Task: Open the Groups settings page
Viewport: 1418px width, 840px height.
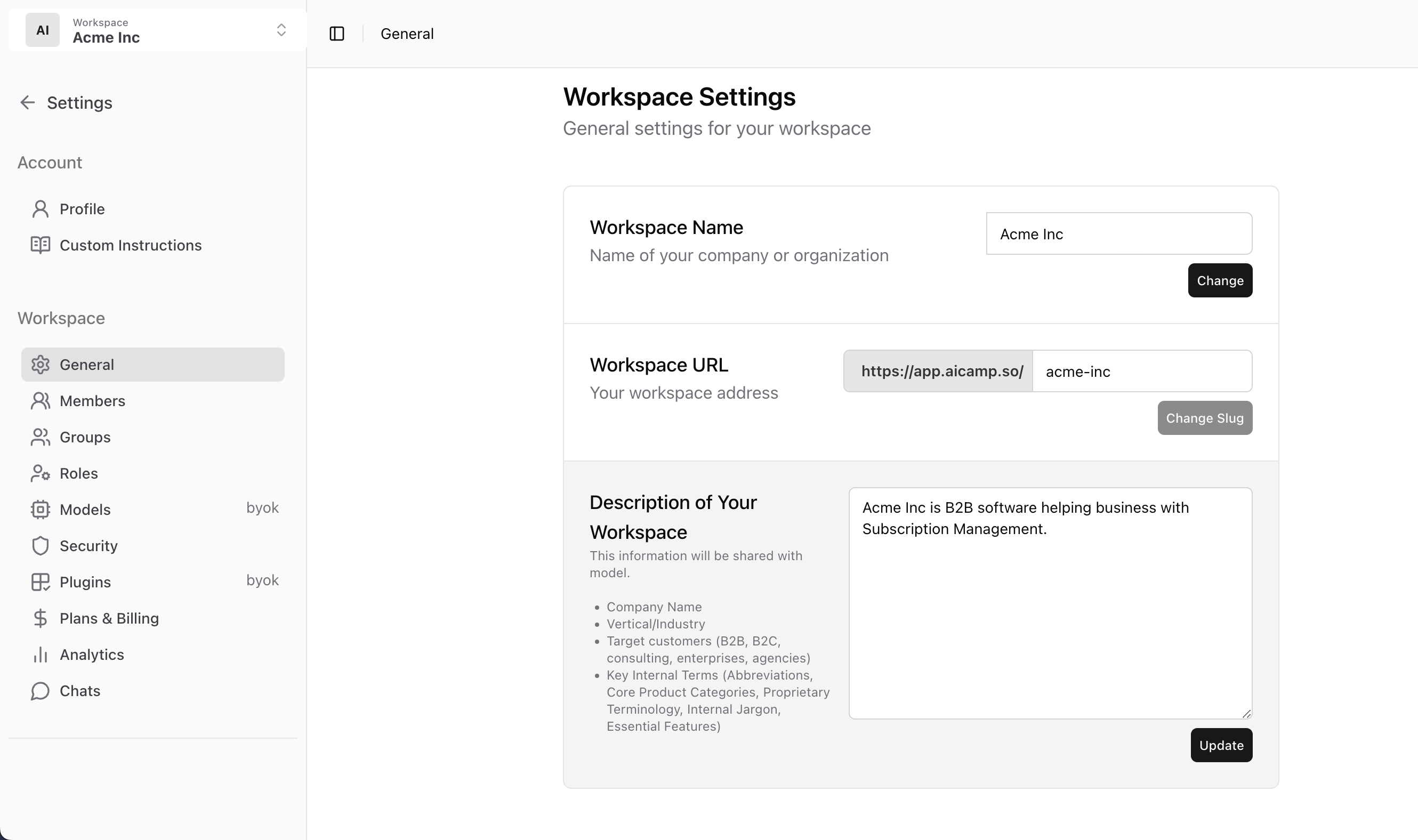Action: (85, 437)
